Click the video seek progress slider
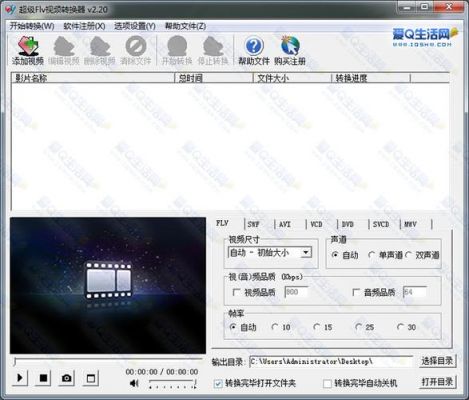Screen dimensions: 469x400 (x=108, y=361)
